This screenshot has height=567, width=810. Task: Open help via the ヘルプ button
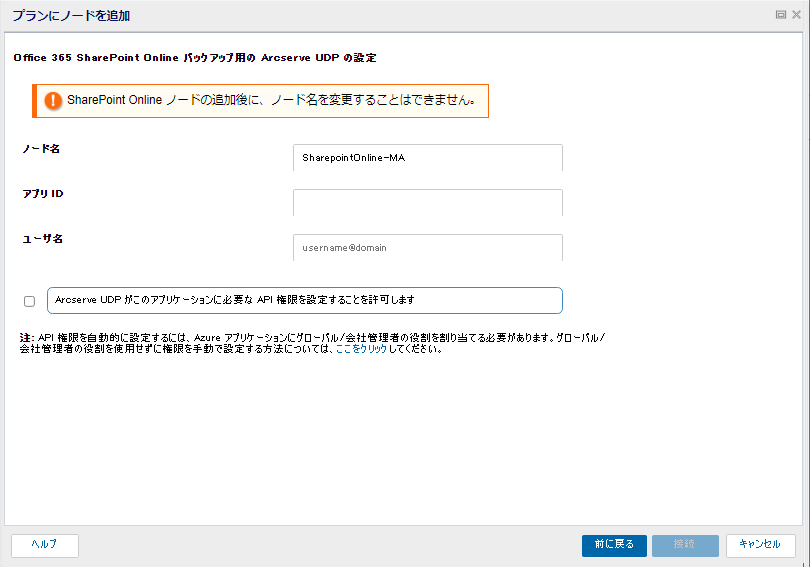tap(45, 545)
